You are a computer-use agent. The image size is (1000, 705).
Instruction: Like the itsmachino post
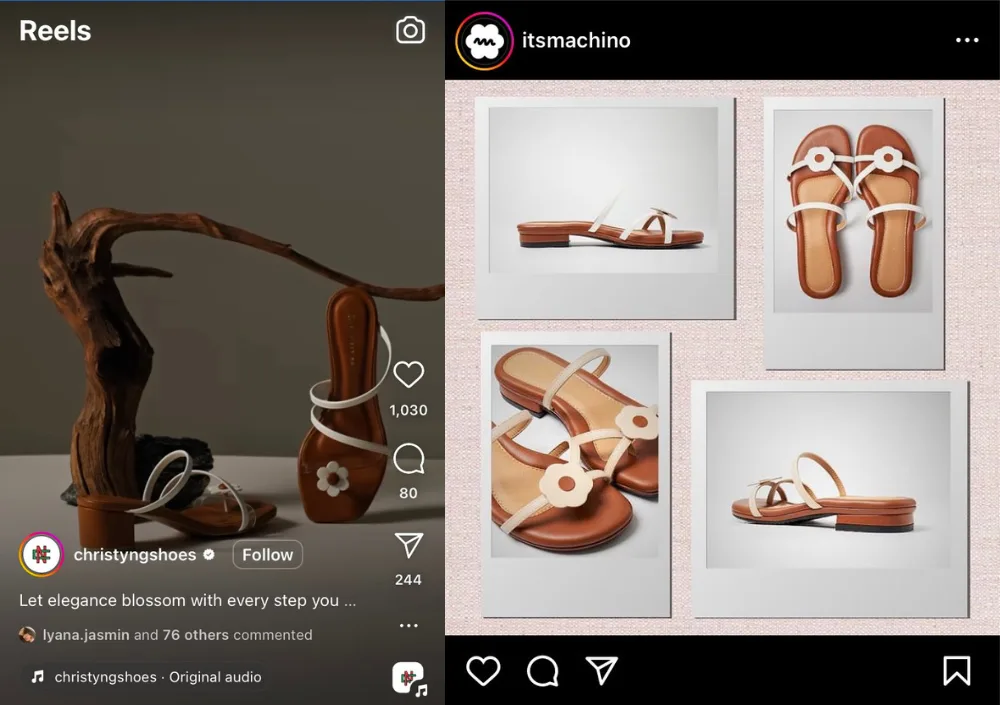(x=483, y=670)
